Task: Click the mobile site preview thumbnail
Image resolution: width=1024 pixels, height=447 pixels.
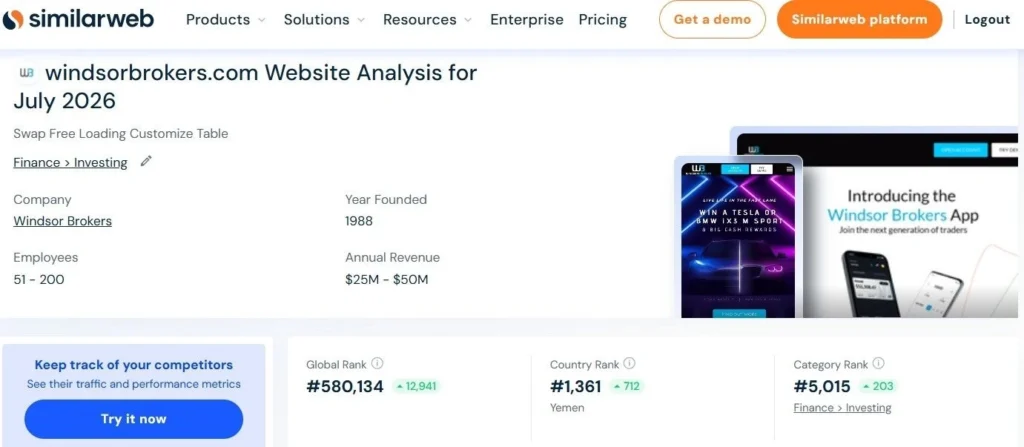Action: coord(738,237)
